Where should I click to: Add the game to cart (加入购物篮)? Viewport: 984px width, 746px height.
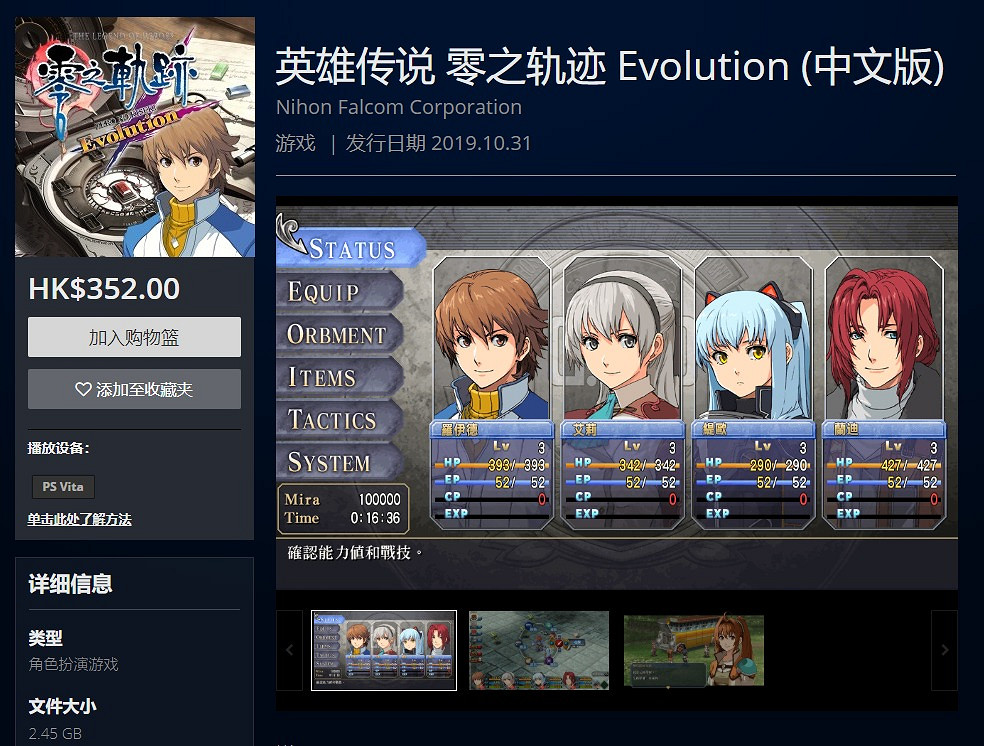click(x=134, y=337)
